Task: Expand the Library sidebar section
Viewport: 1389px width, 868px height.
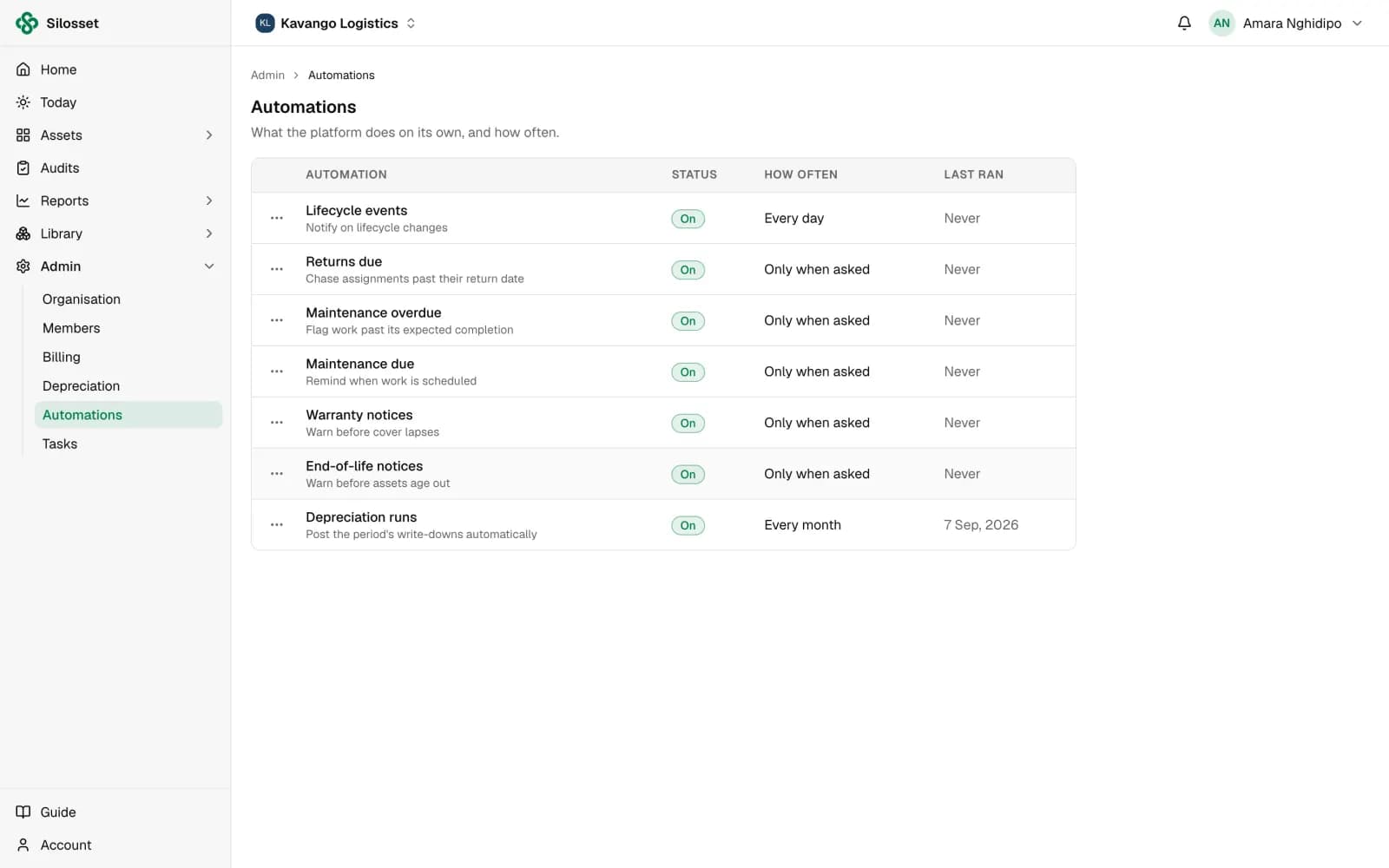Action: pos(209,234)
